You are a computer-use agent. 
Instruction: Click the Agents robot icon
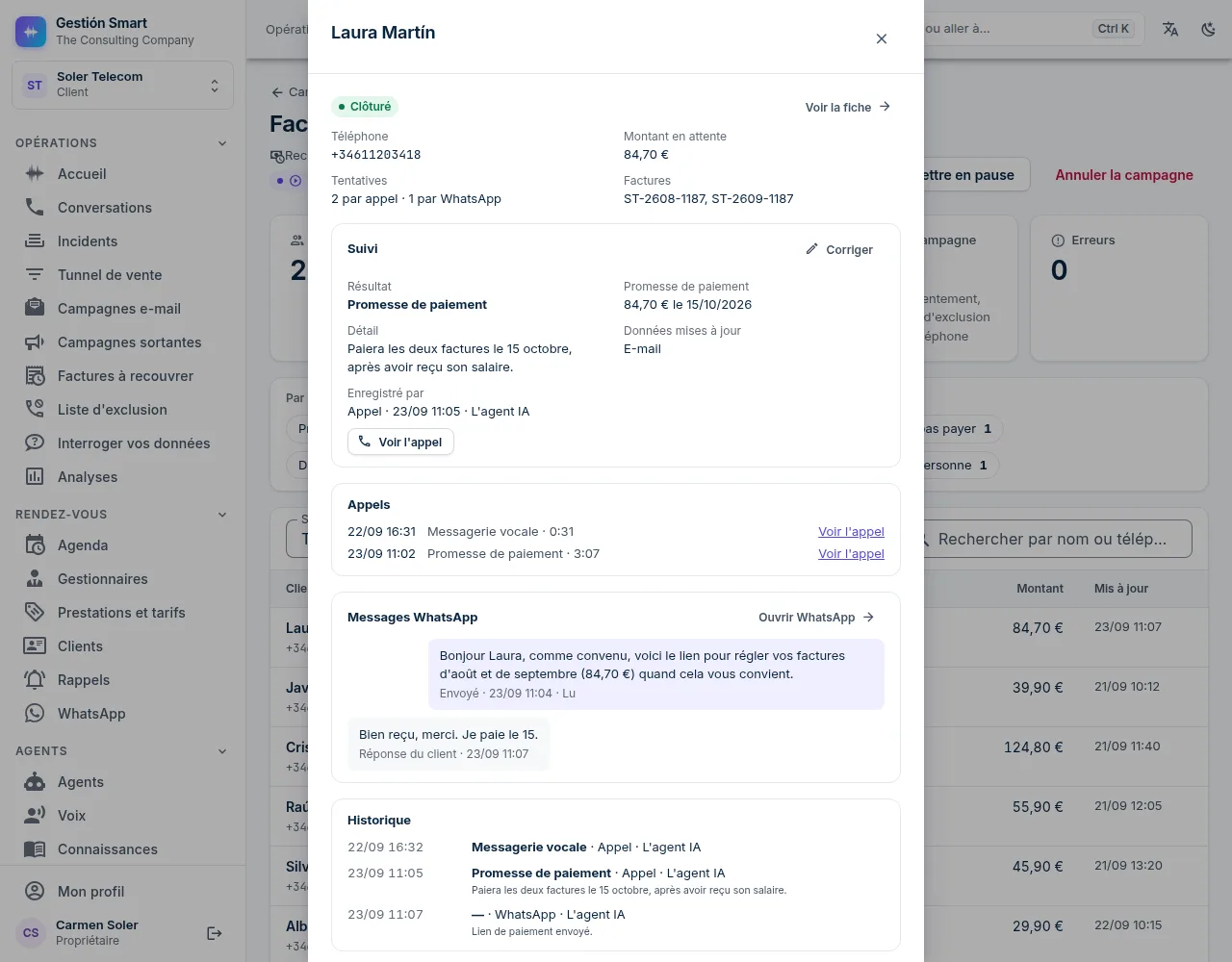coord(35,782)
